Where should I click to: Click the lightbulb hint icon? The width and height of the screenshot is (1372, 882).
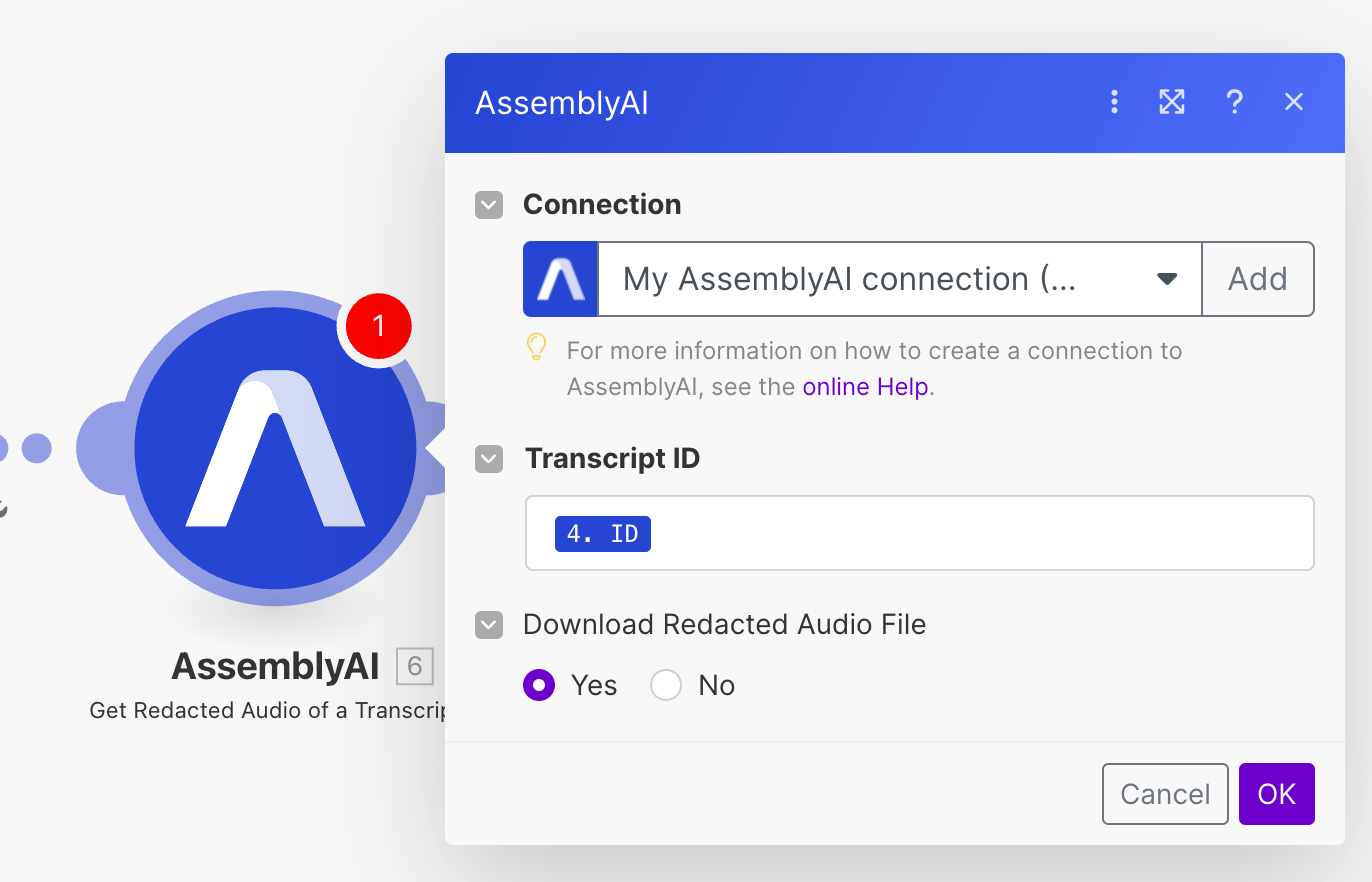pyautogui.click(x=537, y=348)
